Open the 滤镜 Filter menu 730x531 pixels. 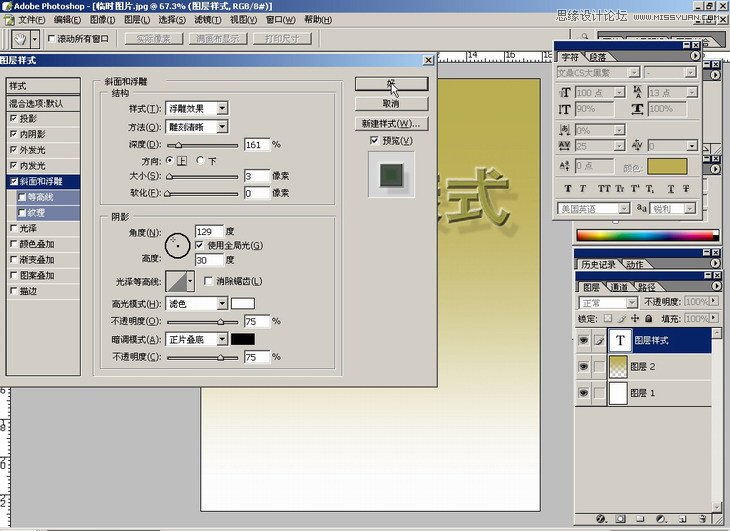click(x=208, y=20)
